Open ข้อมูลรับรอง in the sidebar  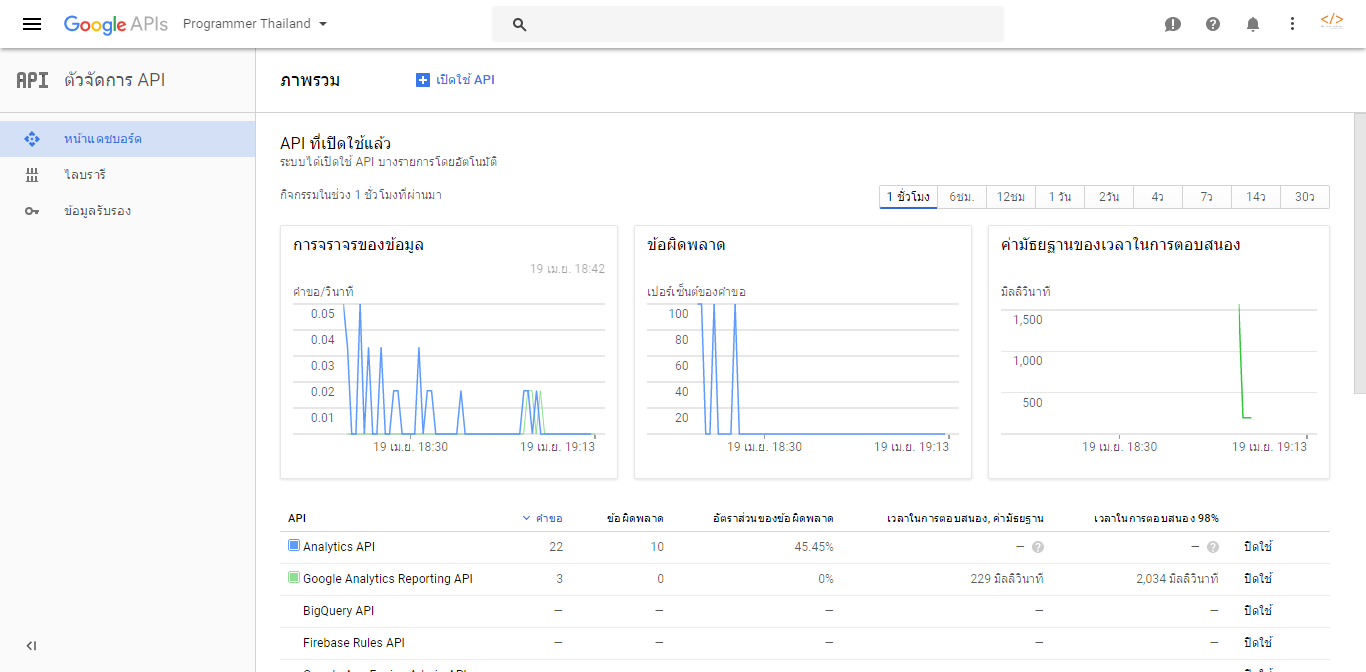tap(128, 211)
